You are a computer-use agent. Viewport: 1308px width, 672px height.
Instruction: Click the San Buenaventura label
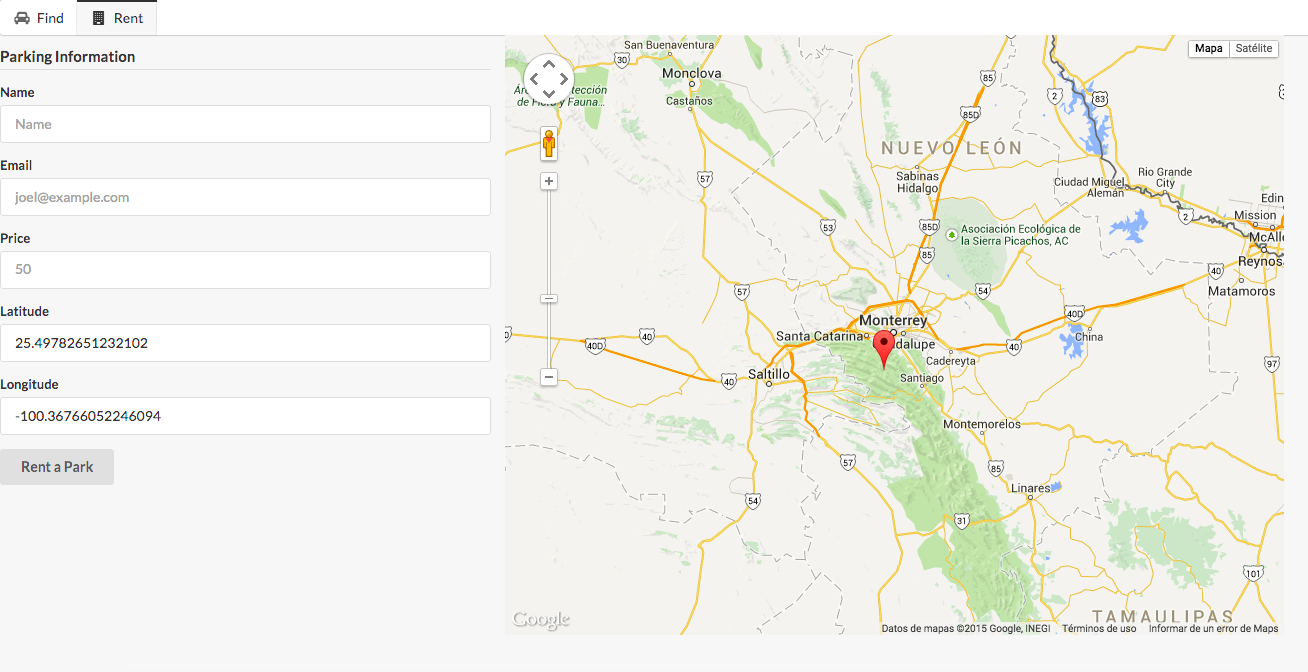[669, 45]
